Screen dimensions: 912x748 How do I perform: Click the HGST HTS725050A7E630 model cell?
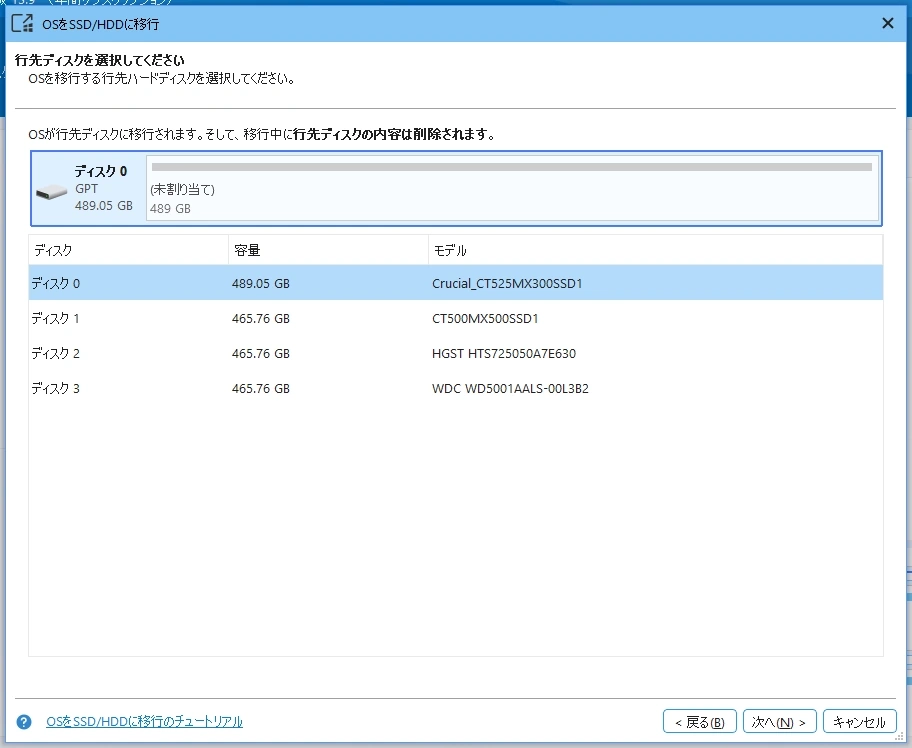(x=504, y=353)
